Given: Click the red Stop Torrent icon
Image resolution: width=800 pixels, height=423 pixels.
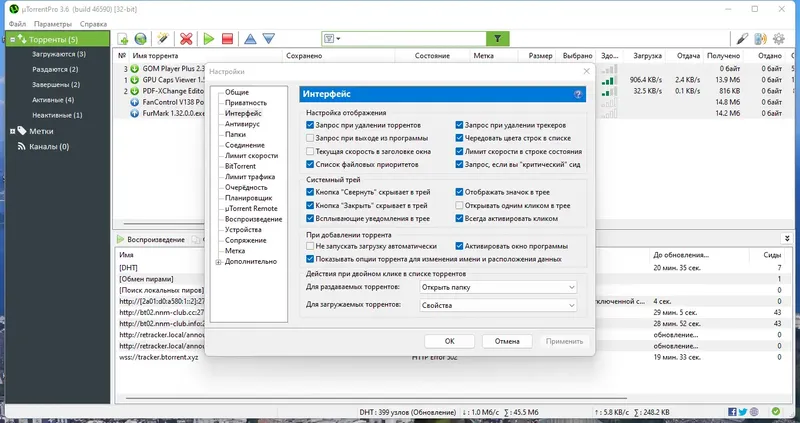Looking at the screenshot, I should pyautogui.click(x=228, y=39).
